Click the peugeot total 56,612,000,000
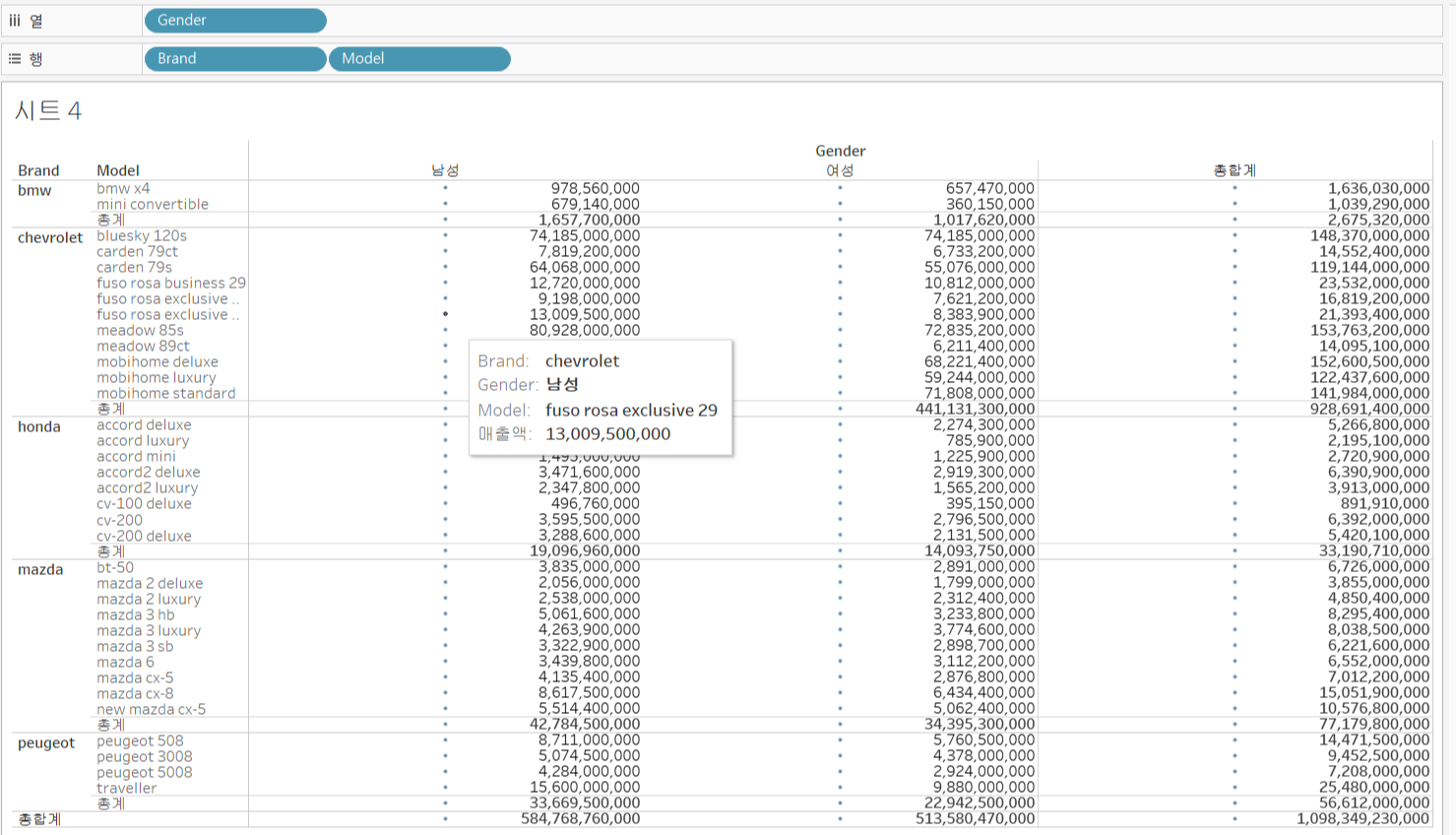 [x=1374, y=803]
